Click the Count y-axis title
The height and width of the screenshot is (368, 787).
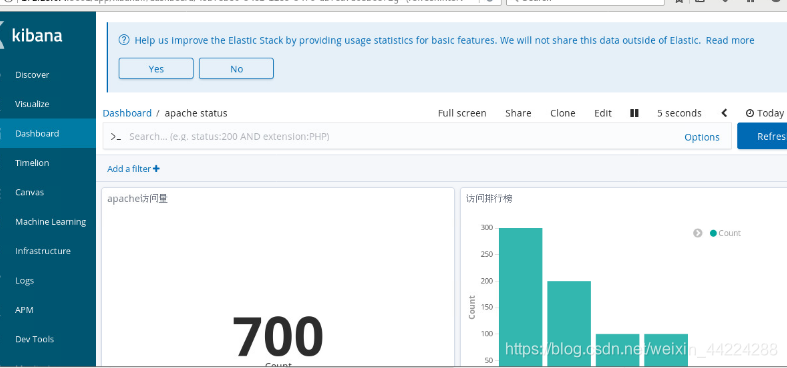(x=472, y=307)
